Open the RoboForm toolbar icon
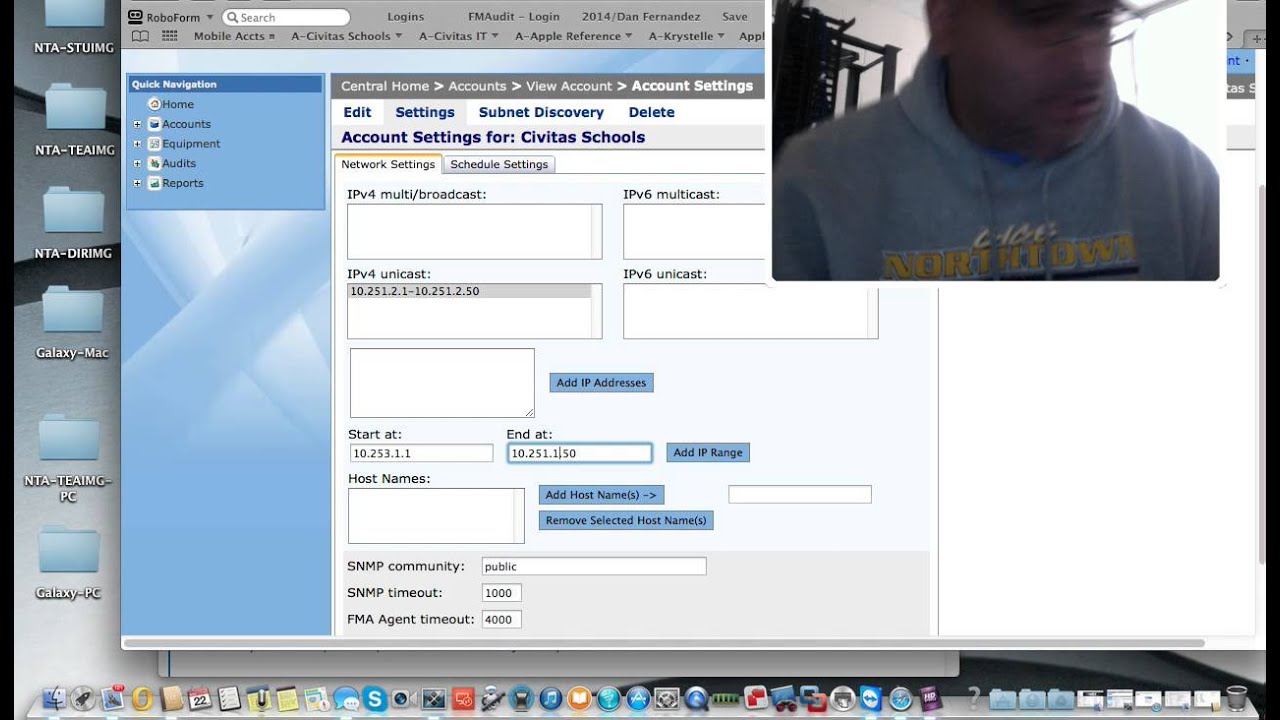Screen dimensions: 1280x720 coord(135,17)
